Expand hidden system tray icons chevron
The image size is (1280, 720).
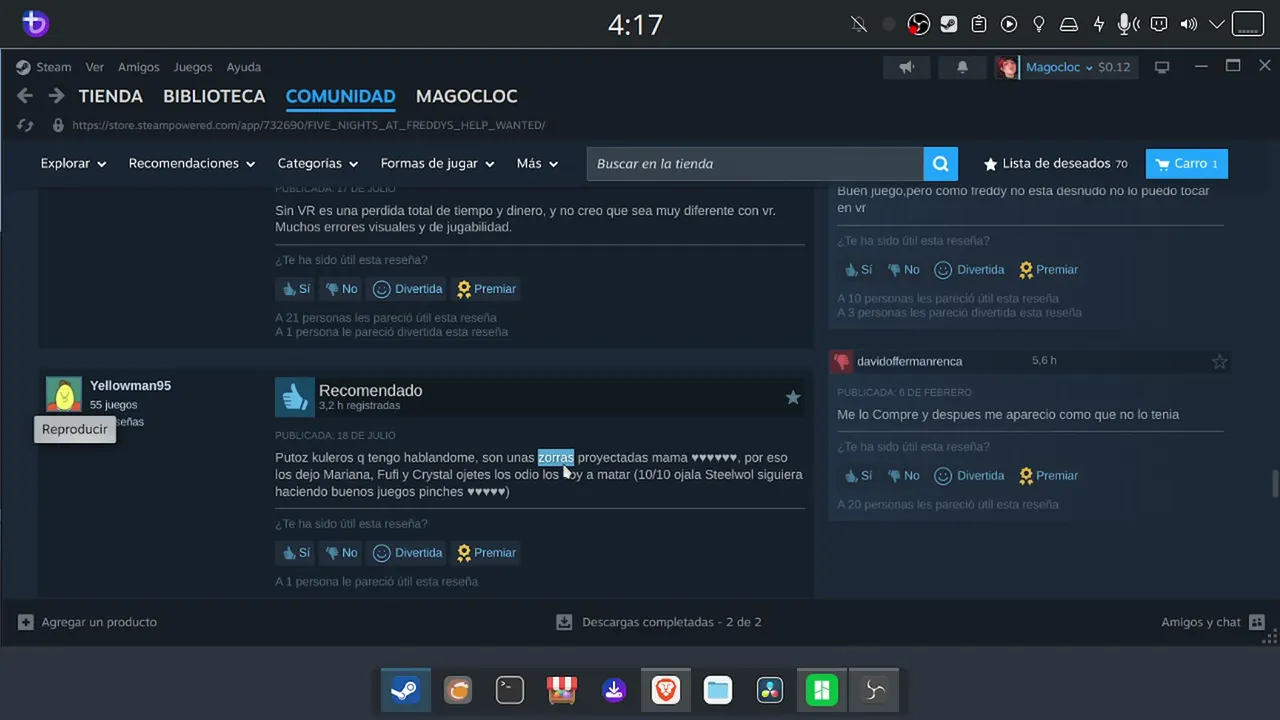point(1217,24)
